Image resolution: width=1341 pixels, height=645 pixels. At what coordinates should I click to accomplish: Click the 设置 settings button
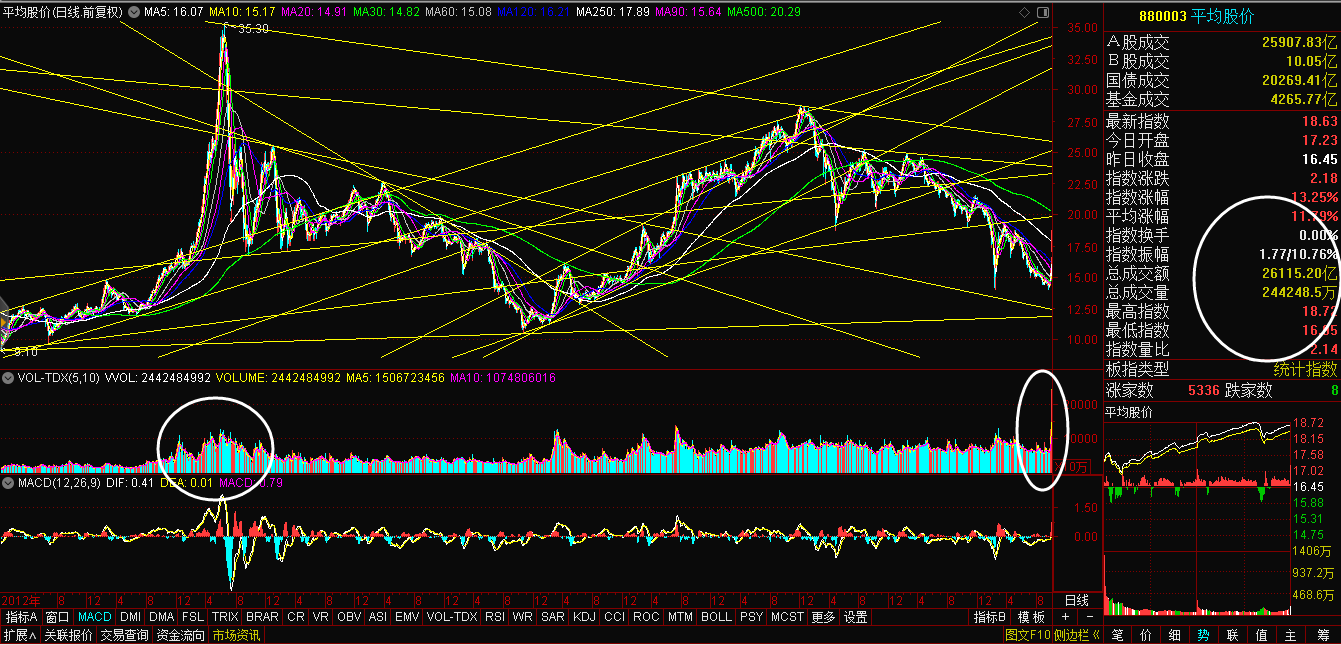pyautogui.click(x=855, y=617)
